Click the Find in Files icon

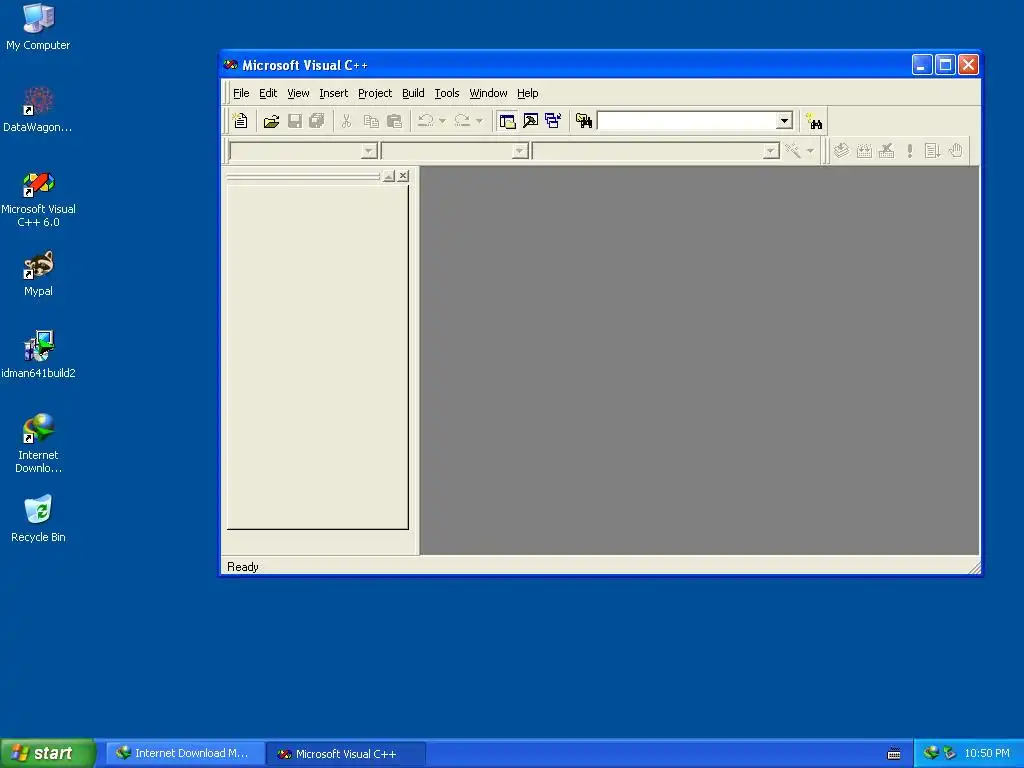(583, 121)
